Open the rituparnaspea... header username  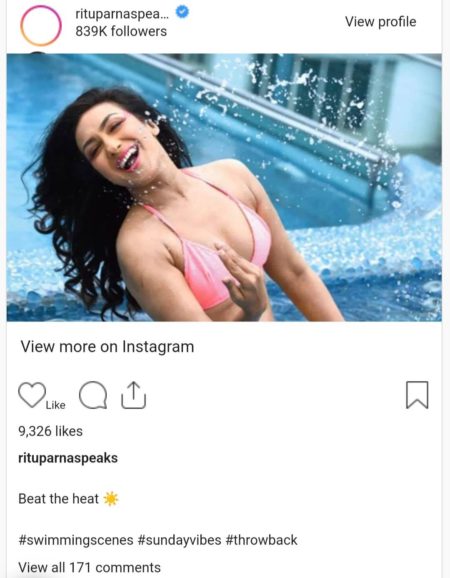click(x=122, y=14)
